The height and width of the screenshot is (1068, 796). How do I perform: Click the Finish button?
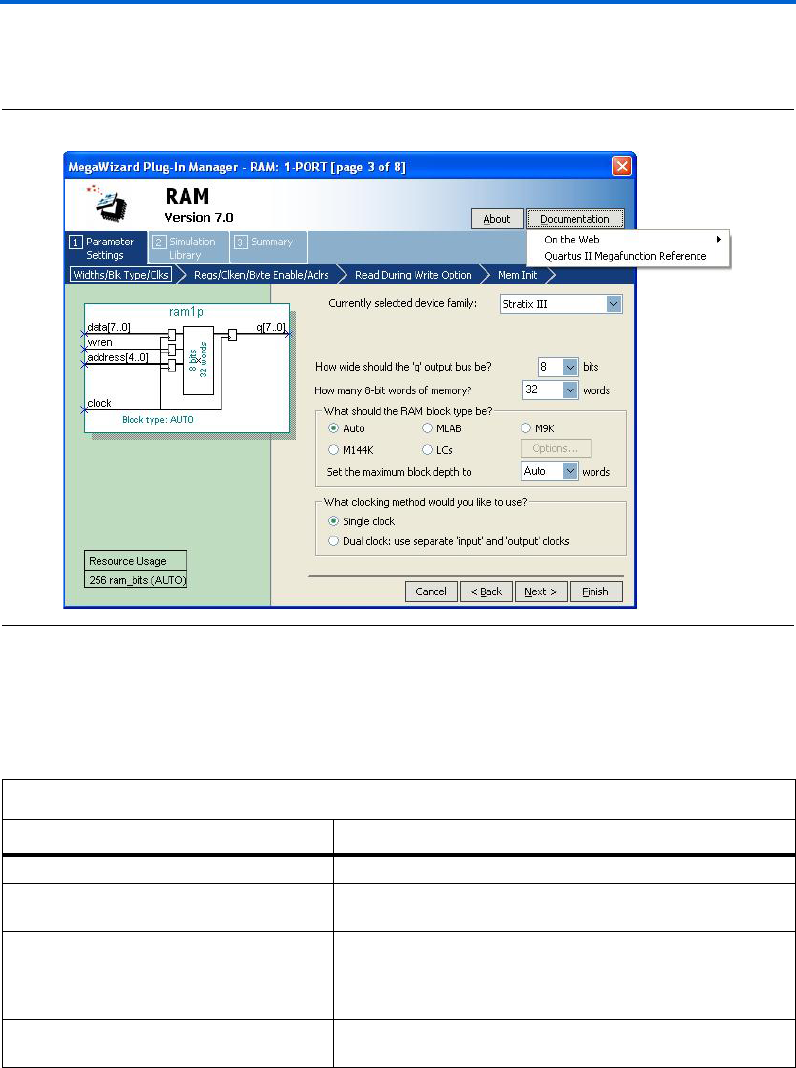(x=596, y=591)
